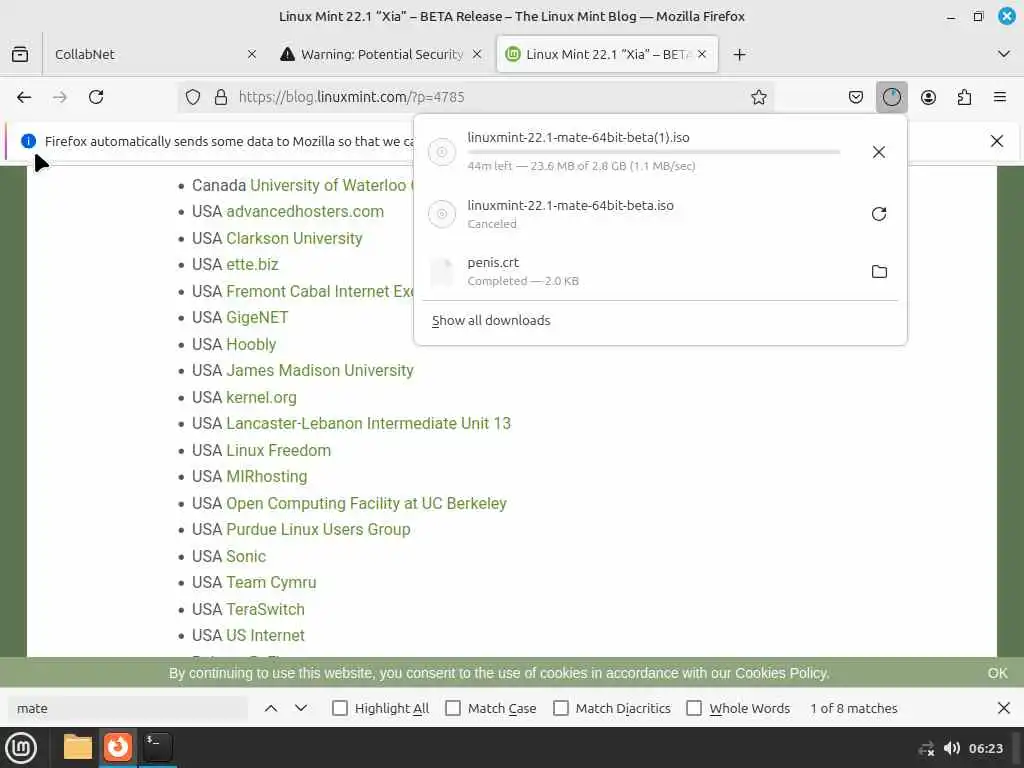Open a new tab with plus button
The height and width of the screenshot is (768, 1024).
(x=739, y=54)
